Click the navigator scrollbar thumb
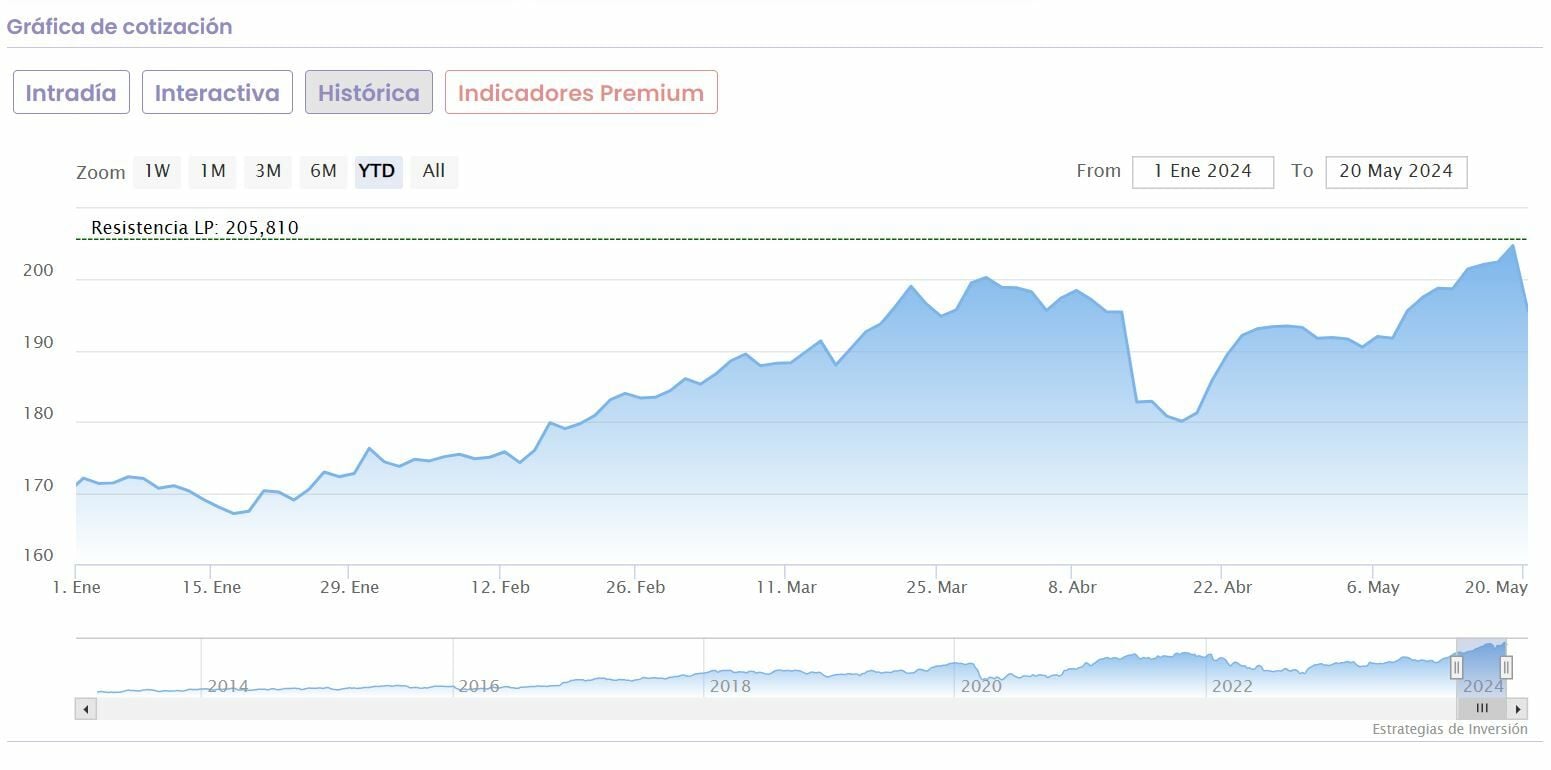Viewport: 1551px width, 770px height. click(x=1482, y=709)
